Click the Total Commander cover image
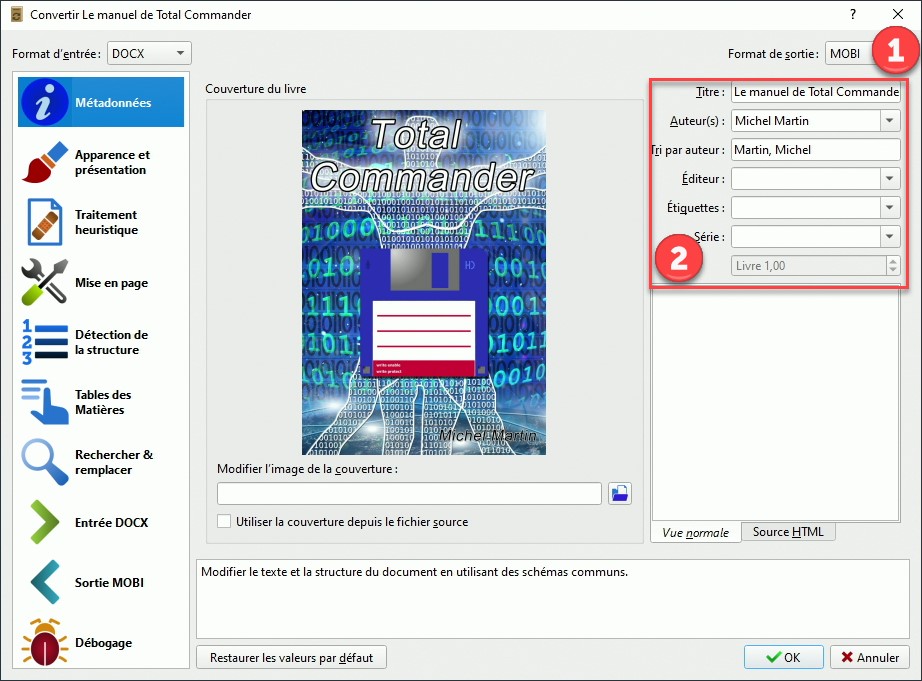The image size is (922, 681). [424, 282]
